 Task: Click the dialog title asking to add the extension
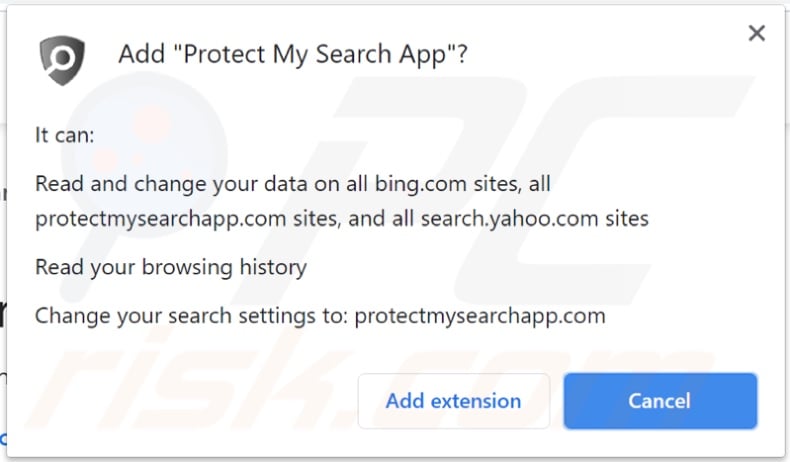pyautogui.click(x=292, y=54)
